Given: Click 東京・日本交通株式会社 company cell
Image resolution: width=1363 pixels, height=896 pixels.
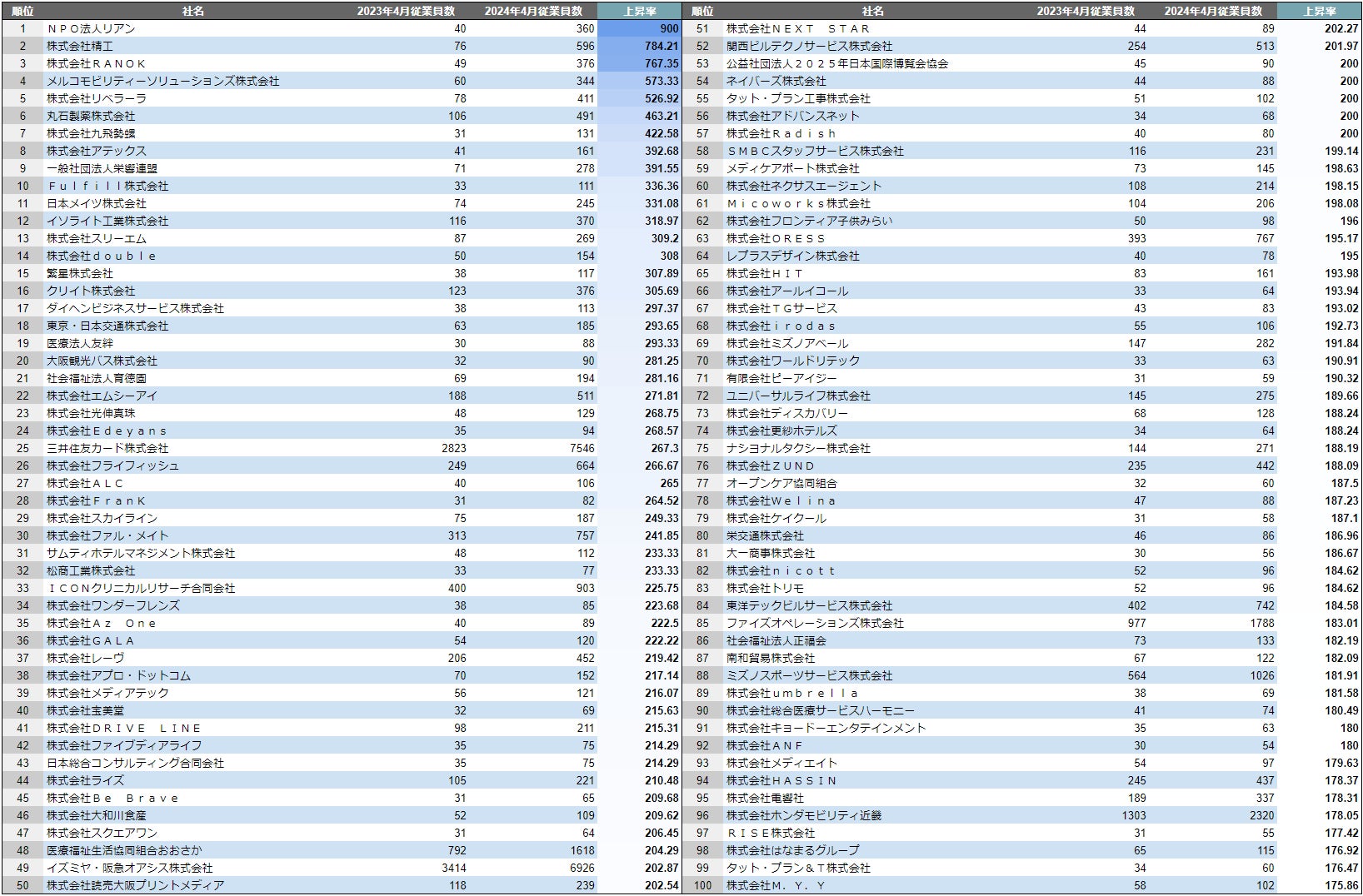Looking at the screenshot, I should [x=107, y=326].
